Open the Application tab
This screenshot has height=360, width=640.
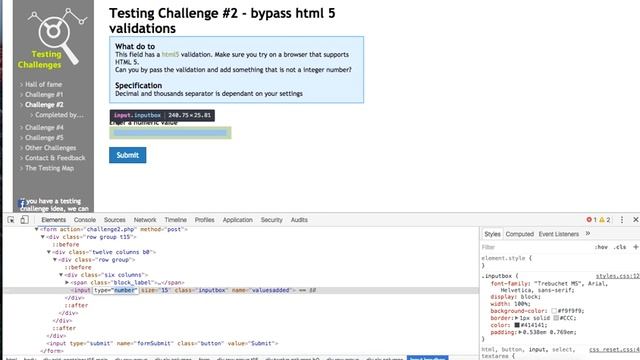coord(238,220)
